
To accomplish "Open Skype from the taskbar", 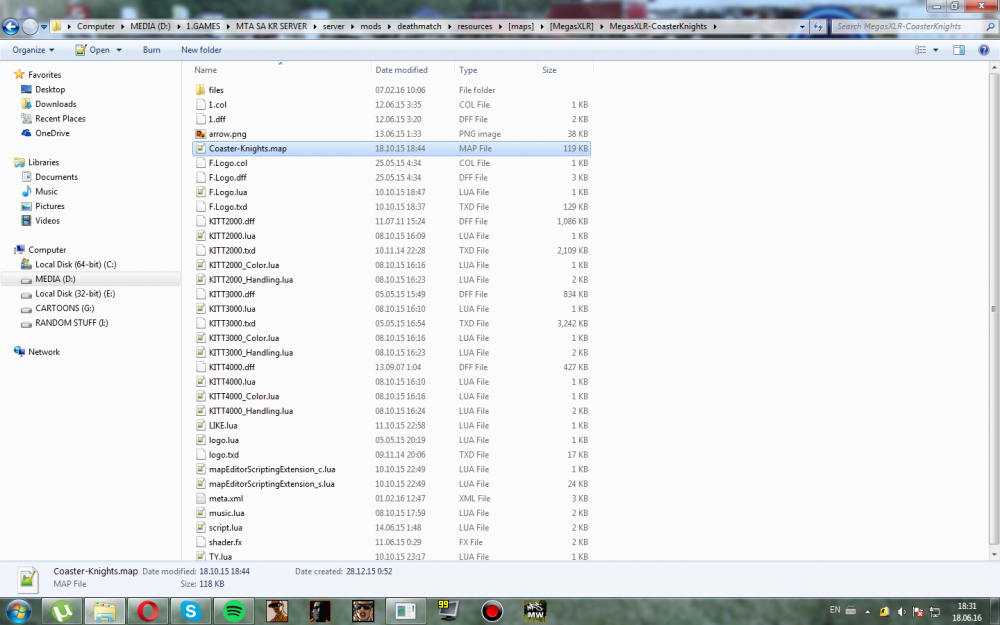I will [x=190, y=610].
